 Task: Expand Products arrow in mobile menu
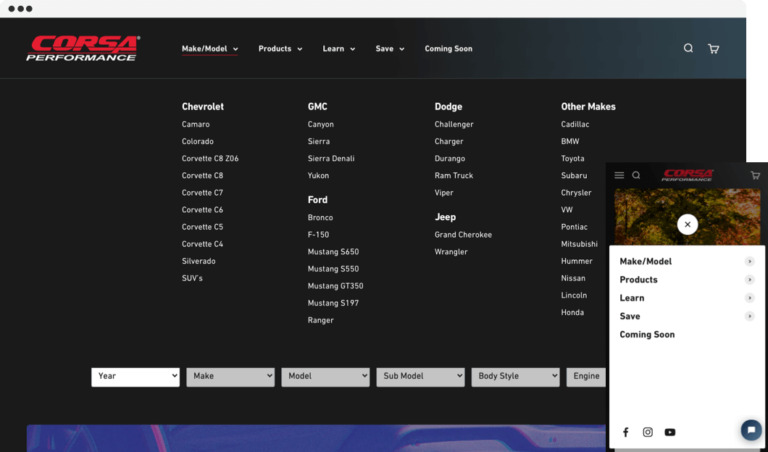[x=749, y=280]
